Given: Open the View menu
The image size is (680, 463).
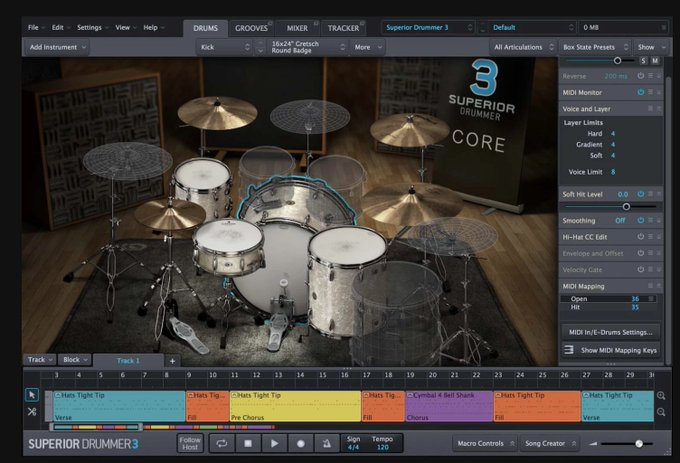Looking at the screenshot, I should (x=125, y=27).
